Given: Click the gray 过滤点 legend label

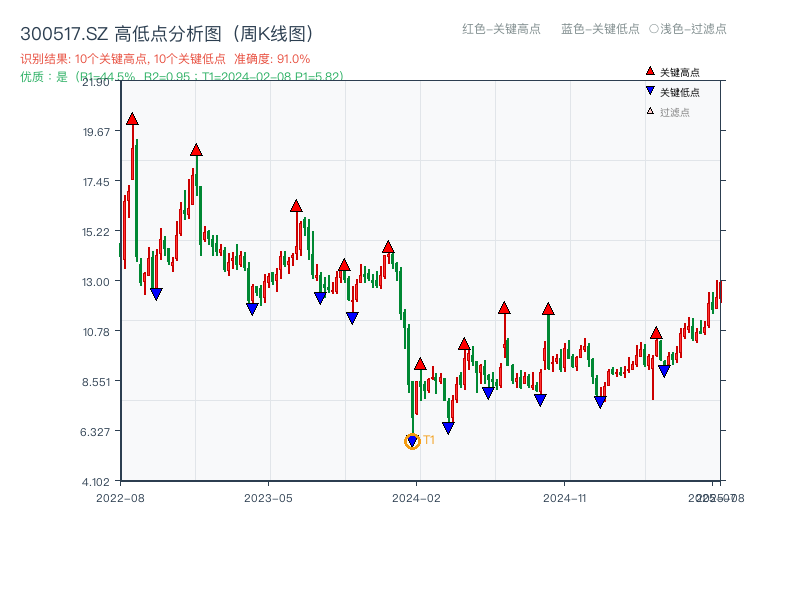Looking at the screenshot, I should coord(674,112).
